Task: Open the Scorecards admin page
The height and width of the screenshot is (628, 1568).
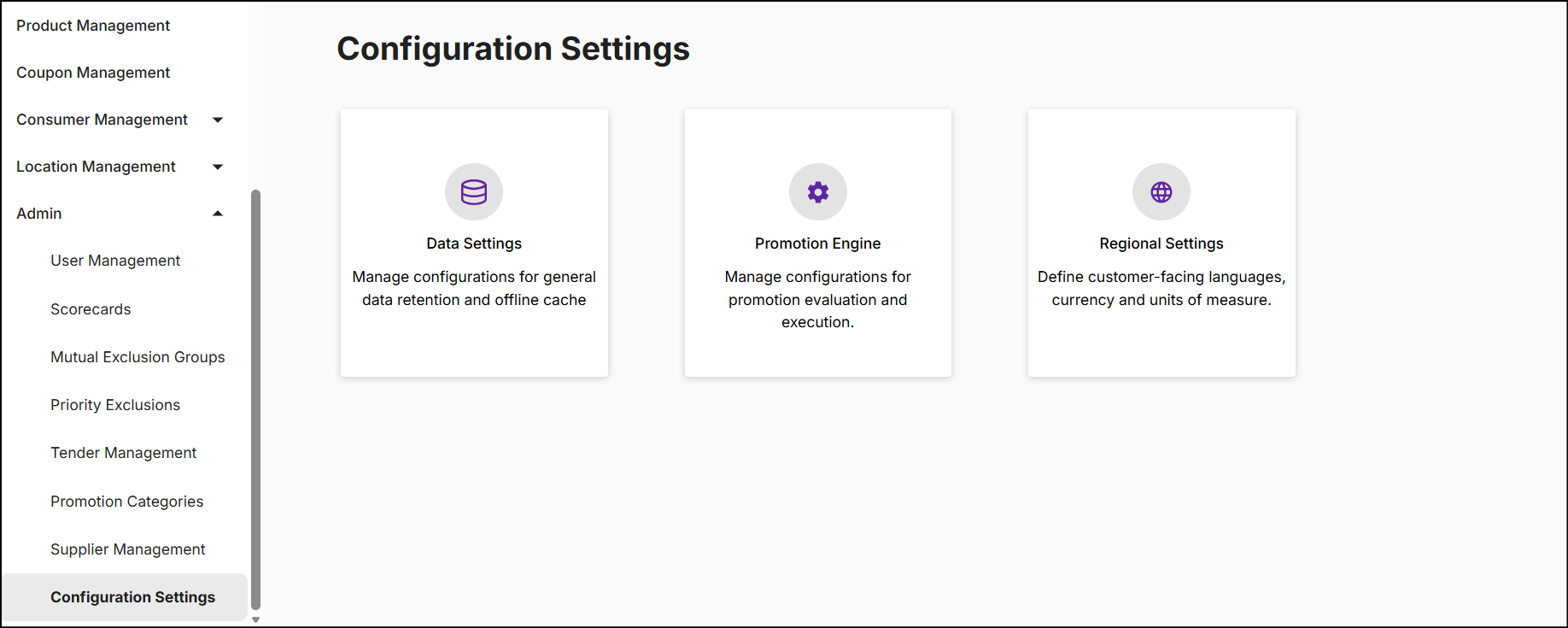Action: [91, 309]
